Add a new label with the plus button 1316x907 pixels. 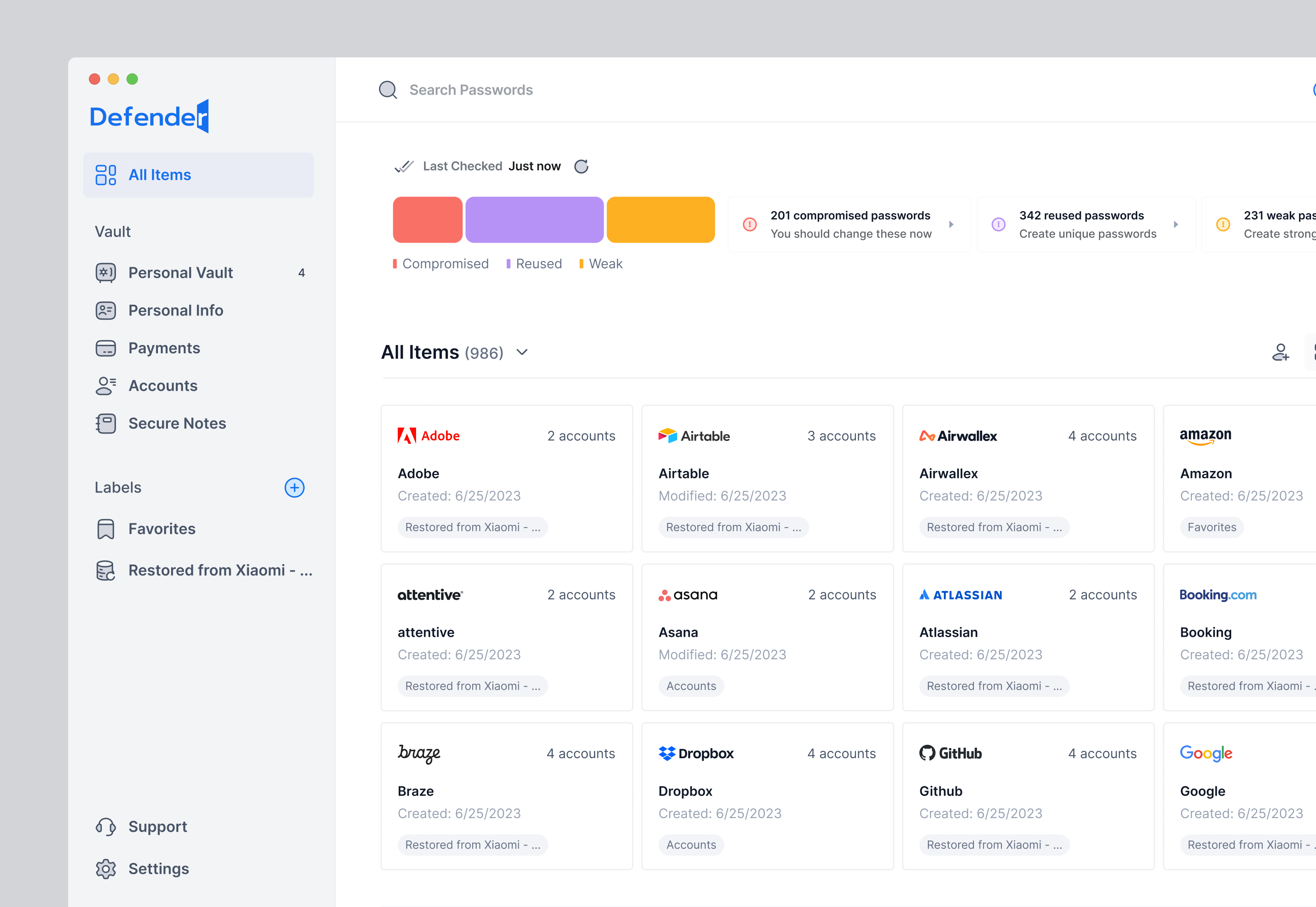coord(294,487)
